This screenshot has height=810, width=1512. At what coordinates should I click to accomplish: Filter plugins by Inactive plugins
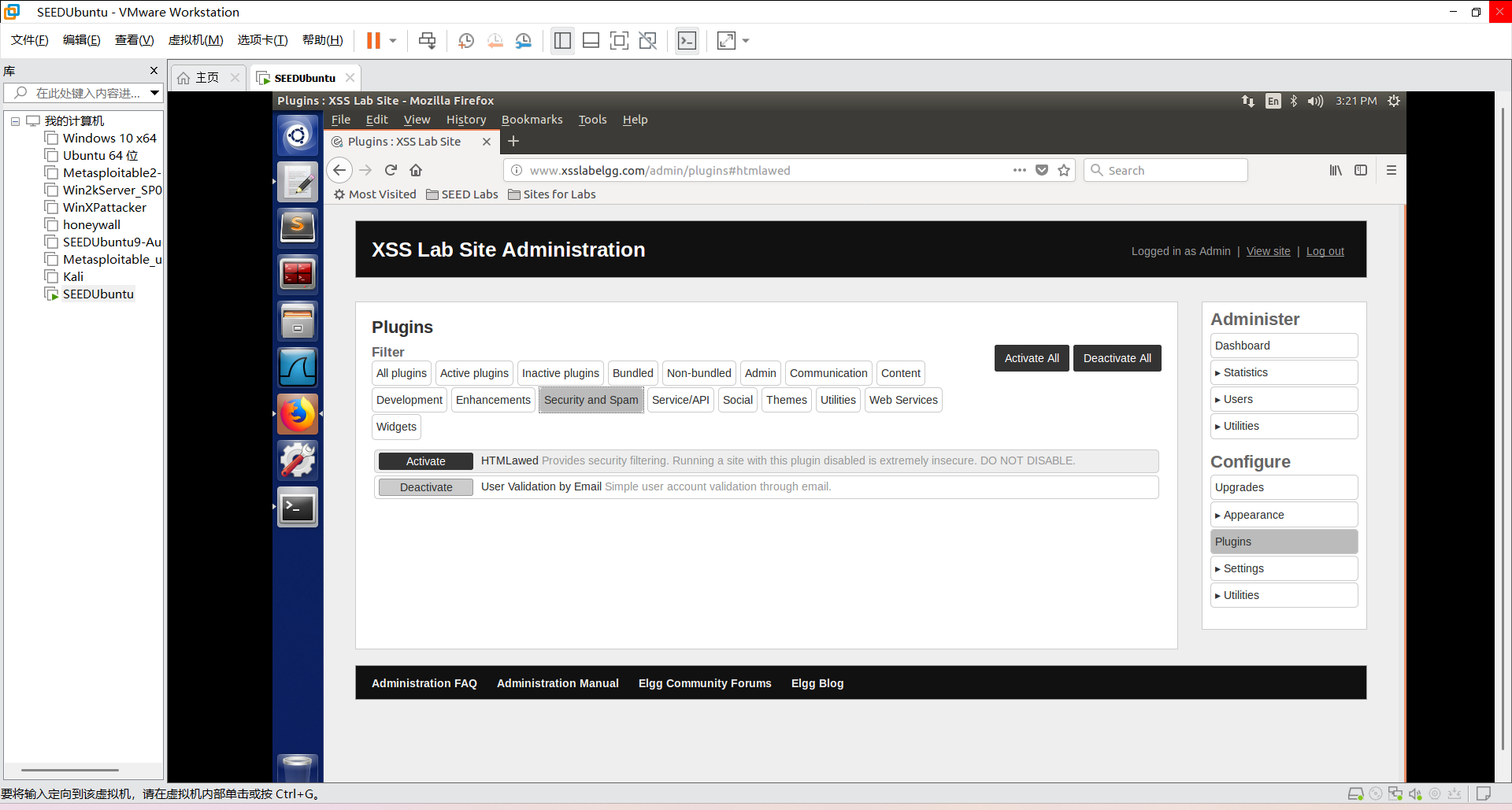tap(560, 373)
